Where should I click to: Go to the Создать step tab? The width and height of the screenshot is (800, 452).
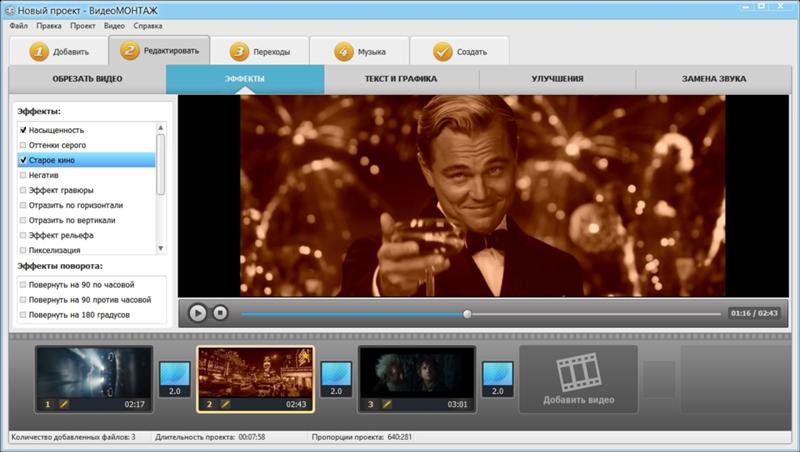coord(460,52)
